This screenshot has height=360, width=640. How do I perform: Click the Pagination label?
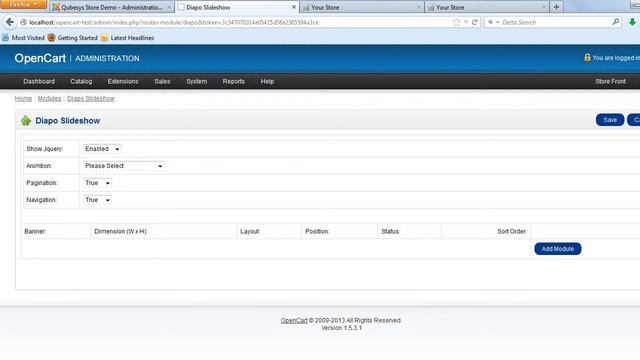[x=42, y=183]
